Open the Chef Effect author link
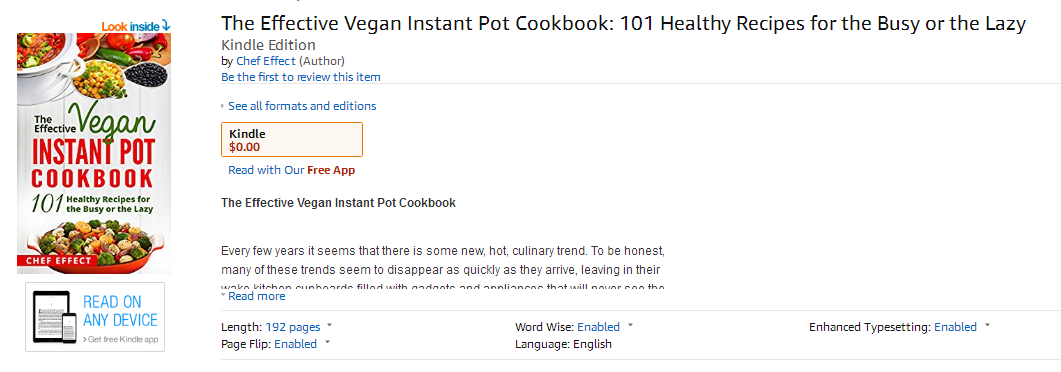Screen dimensions: 1061x372 tap(266, 61)
